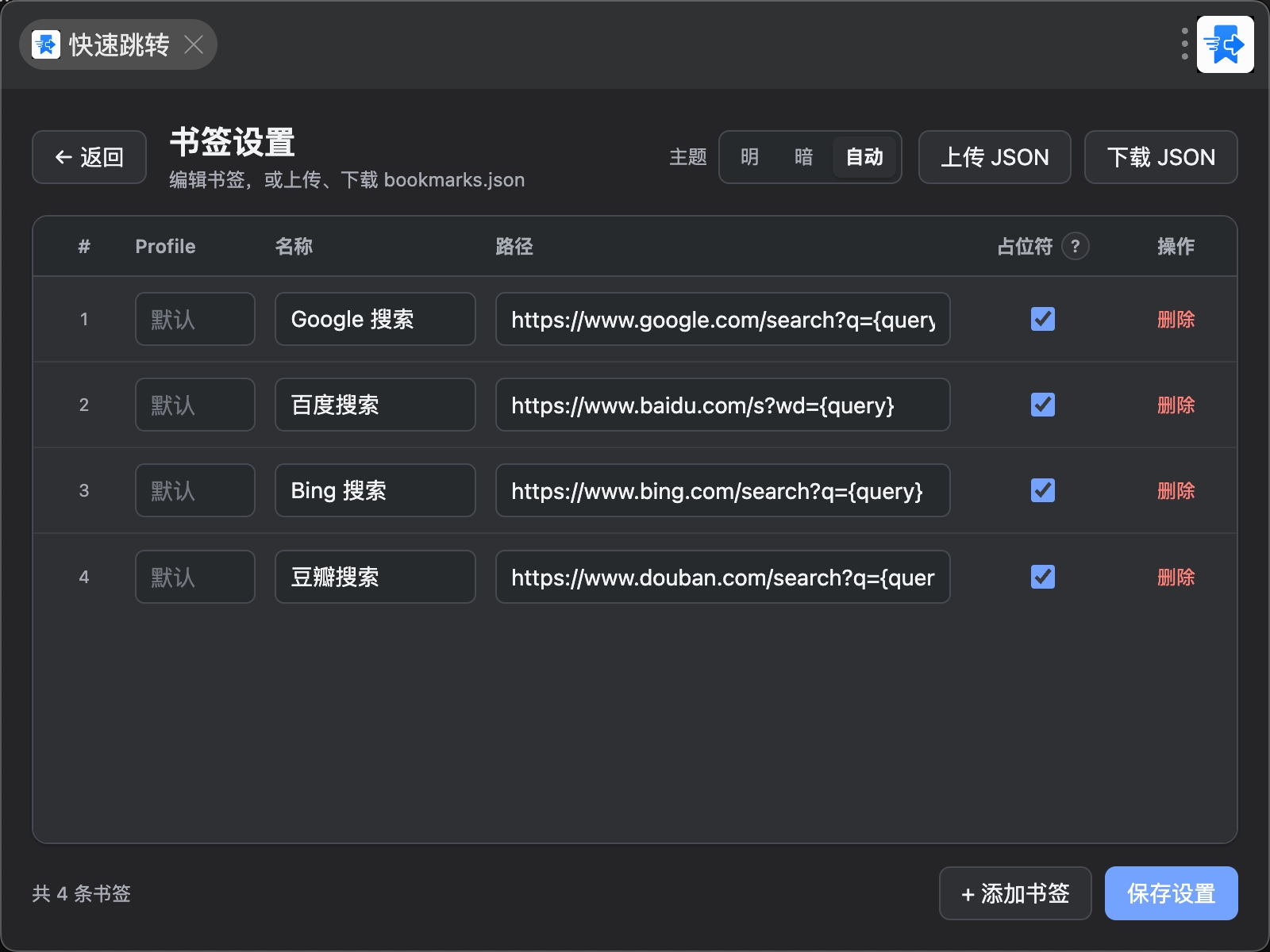Click the bookmark extension icon at top right
1270x952 pixels.
click(x=1225, y=44)
